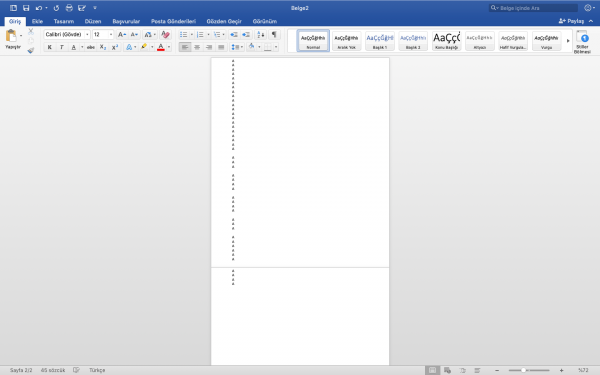Image resolution: width=600 pixels, height=375 pixels.
Task: Open the sidebar/navigation pane icon
Action: [13, 8]
